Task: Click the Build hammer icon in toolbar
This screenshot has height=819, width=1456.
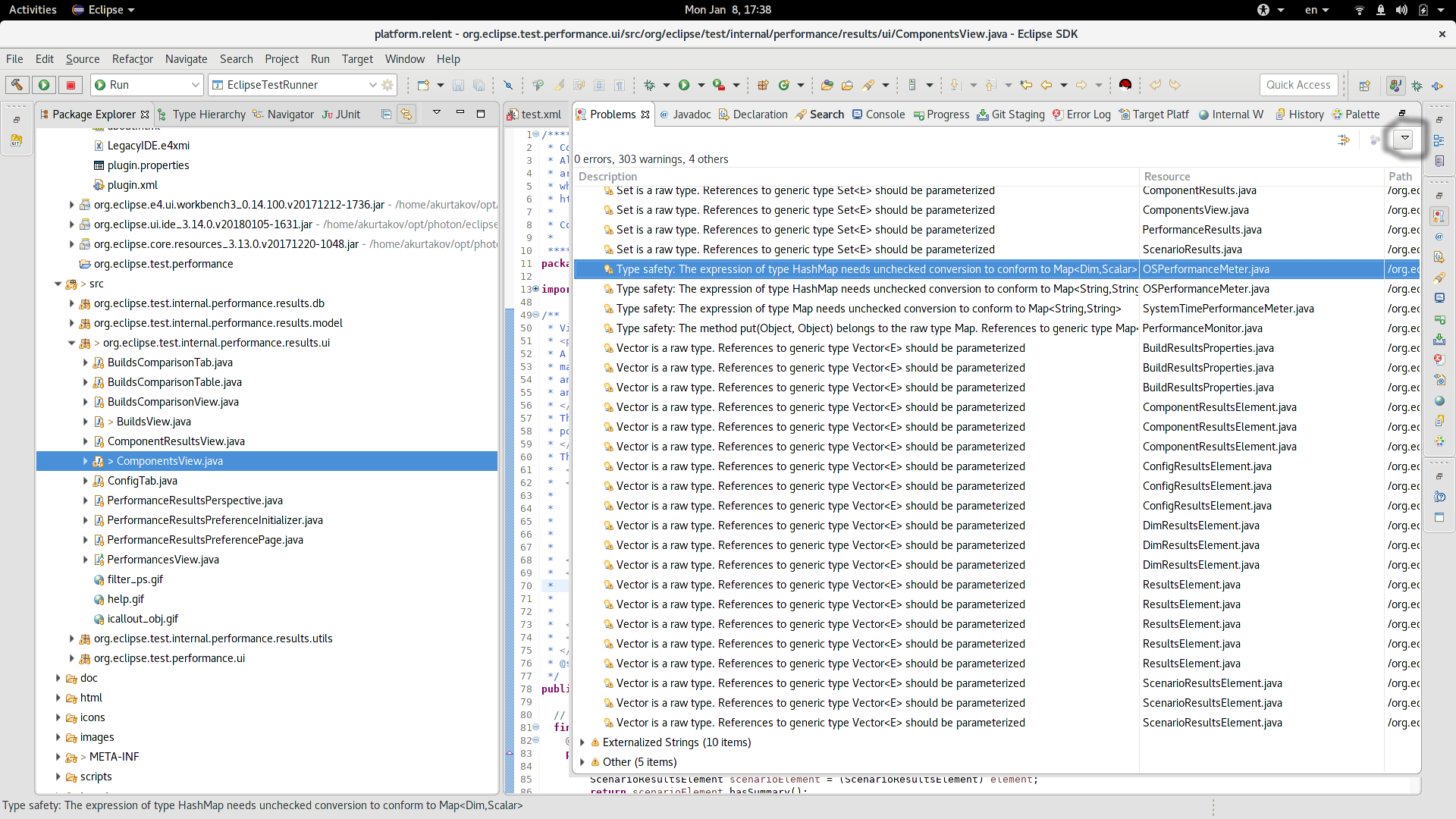Action: [17, 85]
